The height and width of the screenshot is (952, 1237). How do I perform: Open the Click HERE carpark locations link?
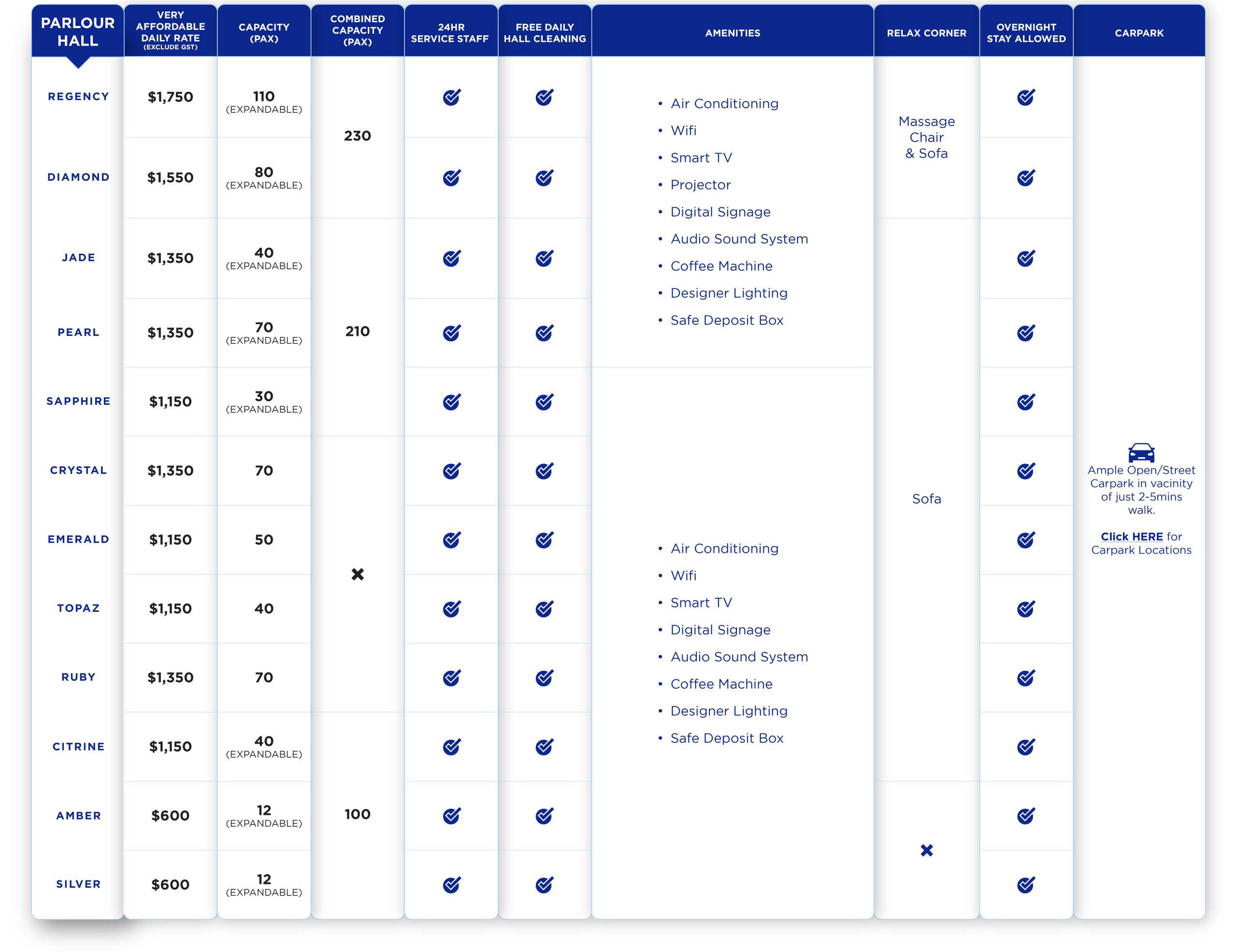pos(1131,536)
